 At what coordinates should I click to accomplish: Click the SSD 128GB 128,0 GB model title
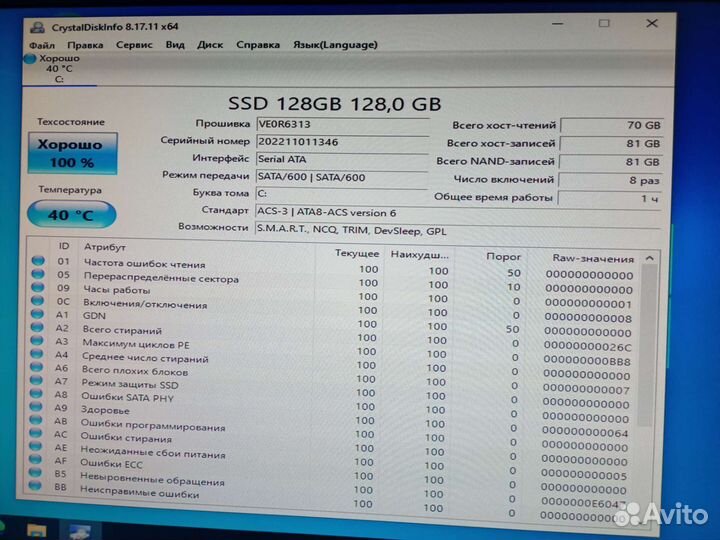point(335,104)
